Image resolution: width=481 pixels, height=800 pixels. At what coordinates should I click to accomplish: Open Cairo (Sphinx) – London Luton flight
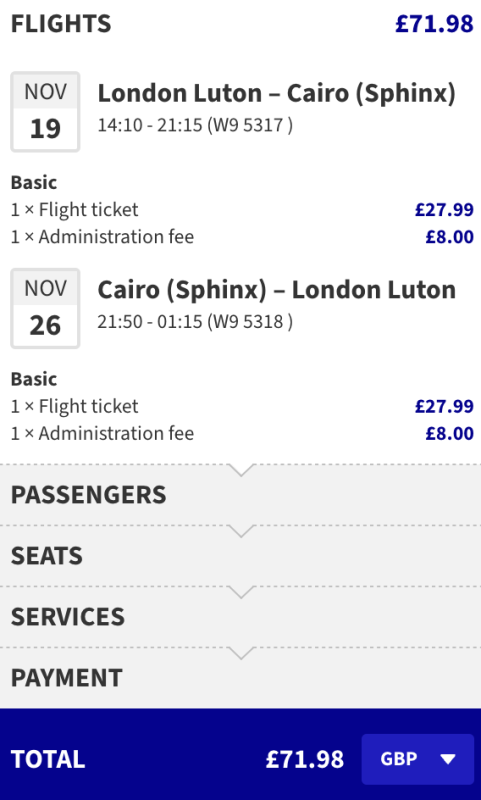[276, 290]
